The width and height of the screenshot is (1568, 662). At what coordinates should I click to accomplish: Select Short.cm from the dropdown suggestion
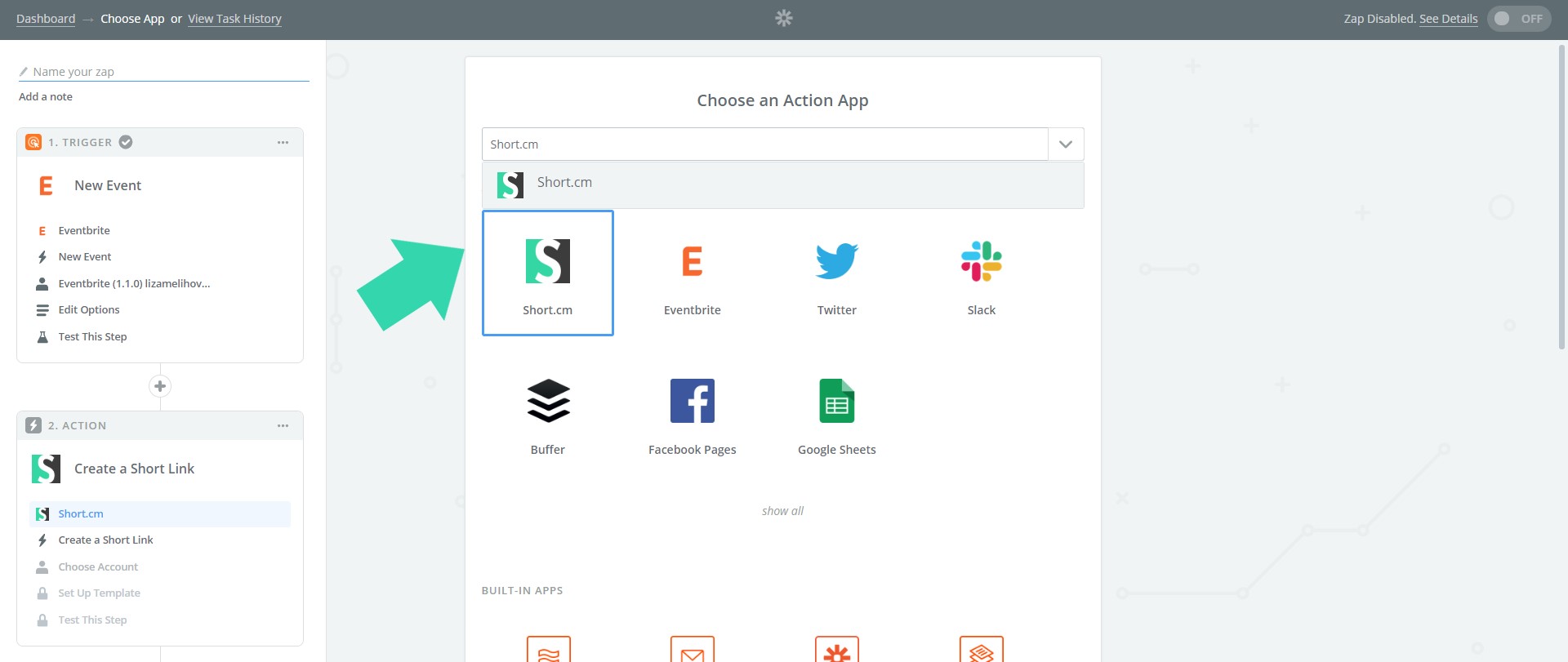[x=782, y=184]
